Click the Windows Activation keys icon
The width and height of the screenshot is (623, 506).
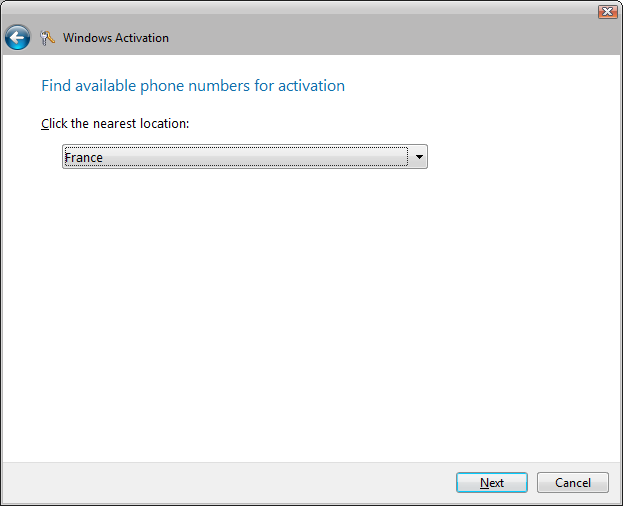[x=47, y=38]
